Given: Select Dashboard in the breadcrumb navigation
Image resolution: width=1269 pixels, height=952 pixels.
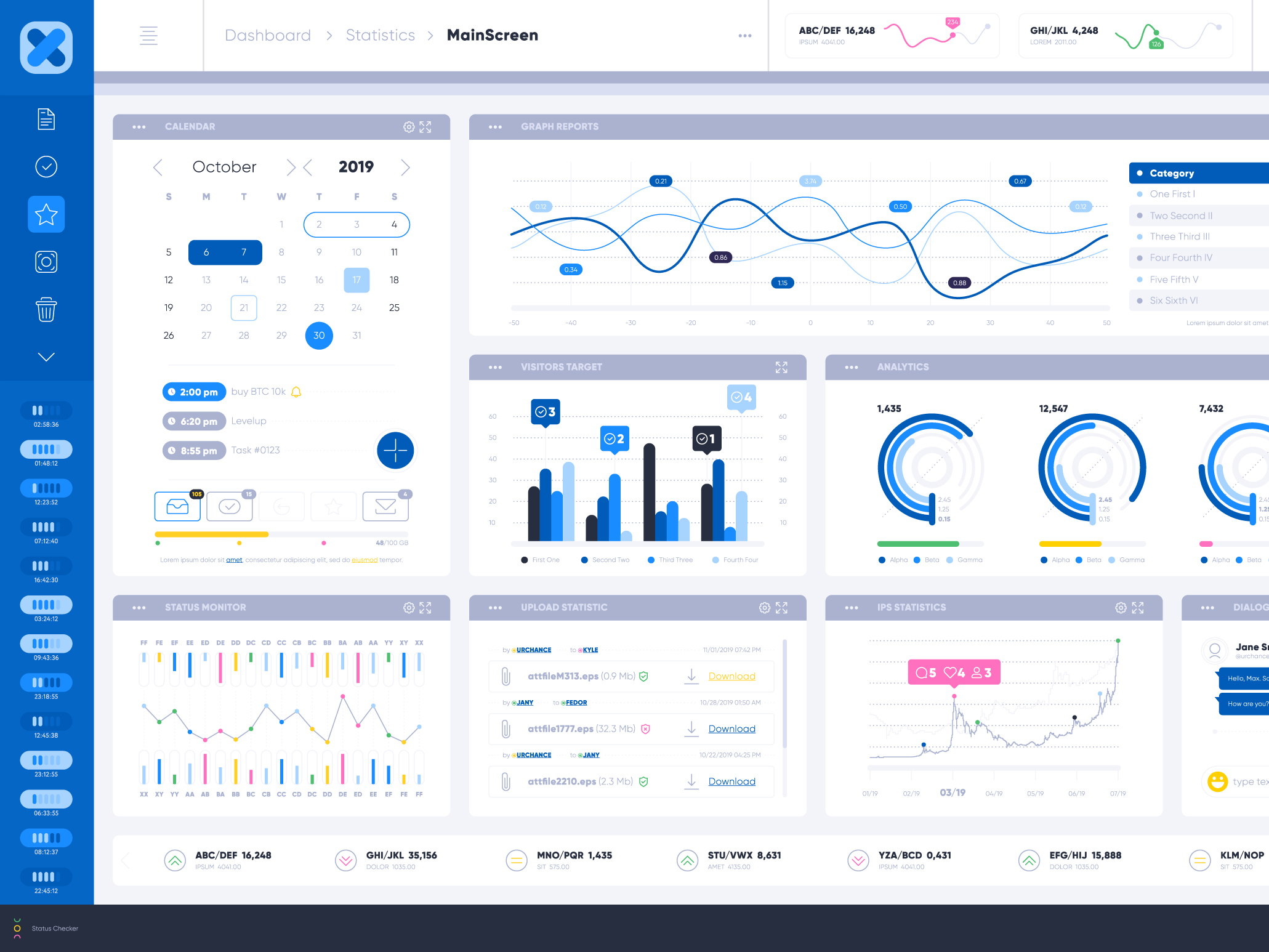Looking at the screenshot, I should click(x=264, y=35).
